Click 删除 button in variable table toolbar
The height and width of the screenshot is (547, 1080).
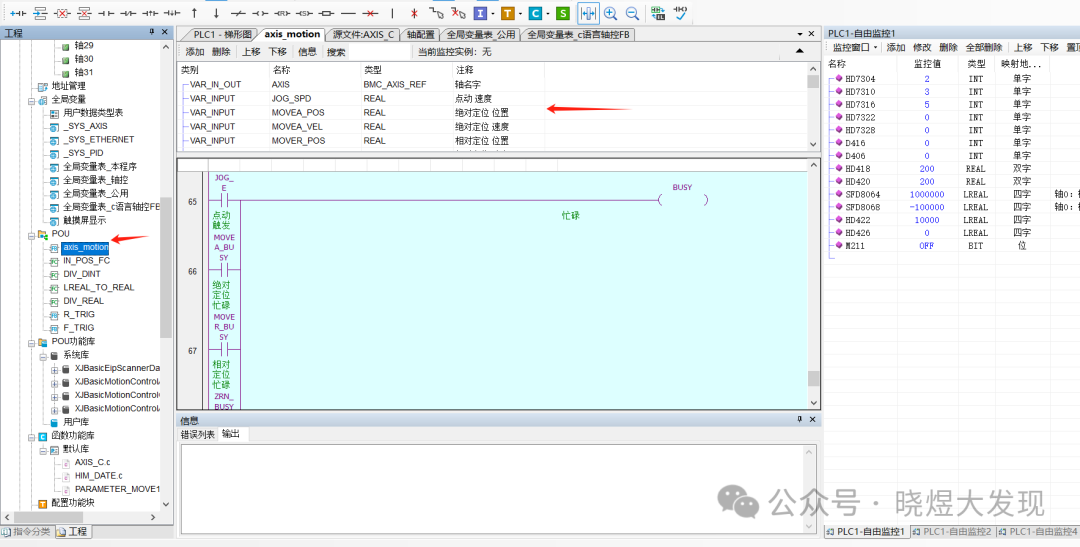tap(221, 52)
